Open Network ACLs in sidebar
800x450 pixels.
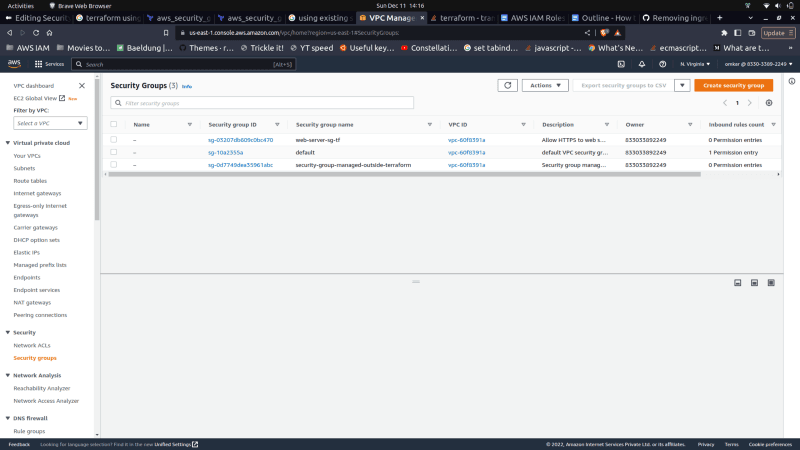pyautogui.click(x=32, y=345)
